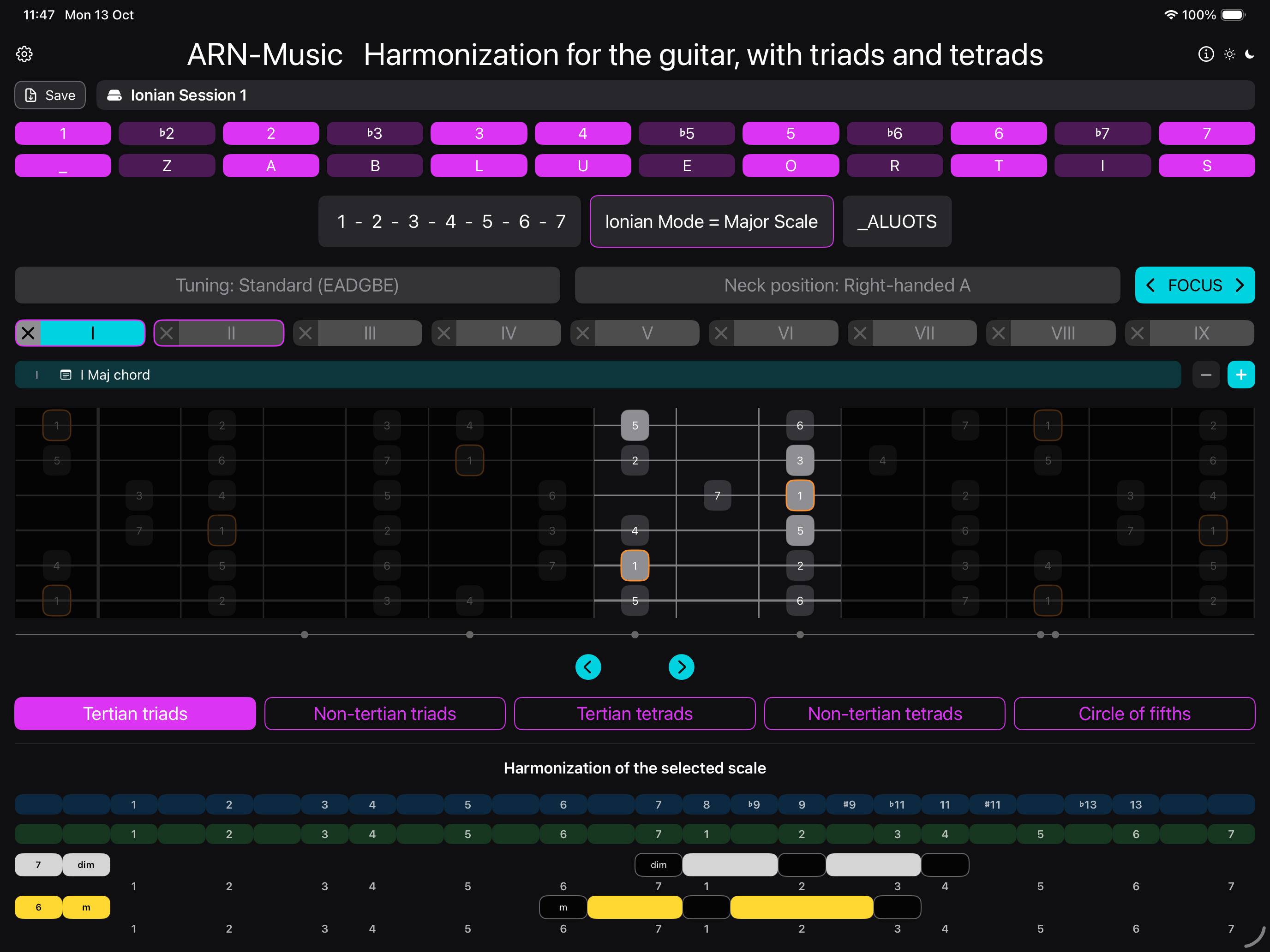Click the X on degree II
Viewport: 1270px width, 952px height.
pyautogui.click(x=167, y=333)
